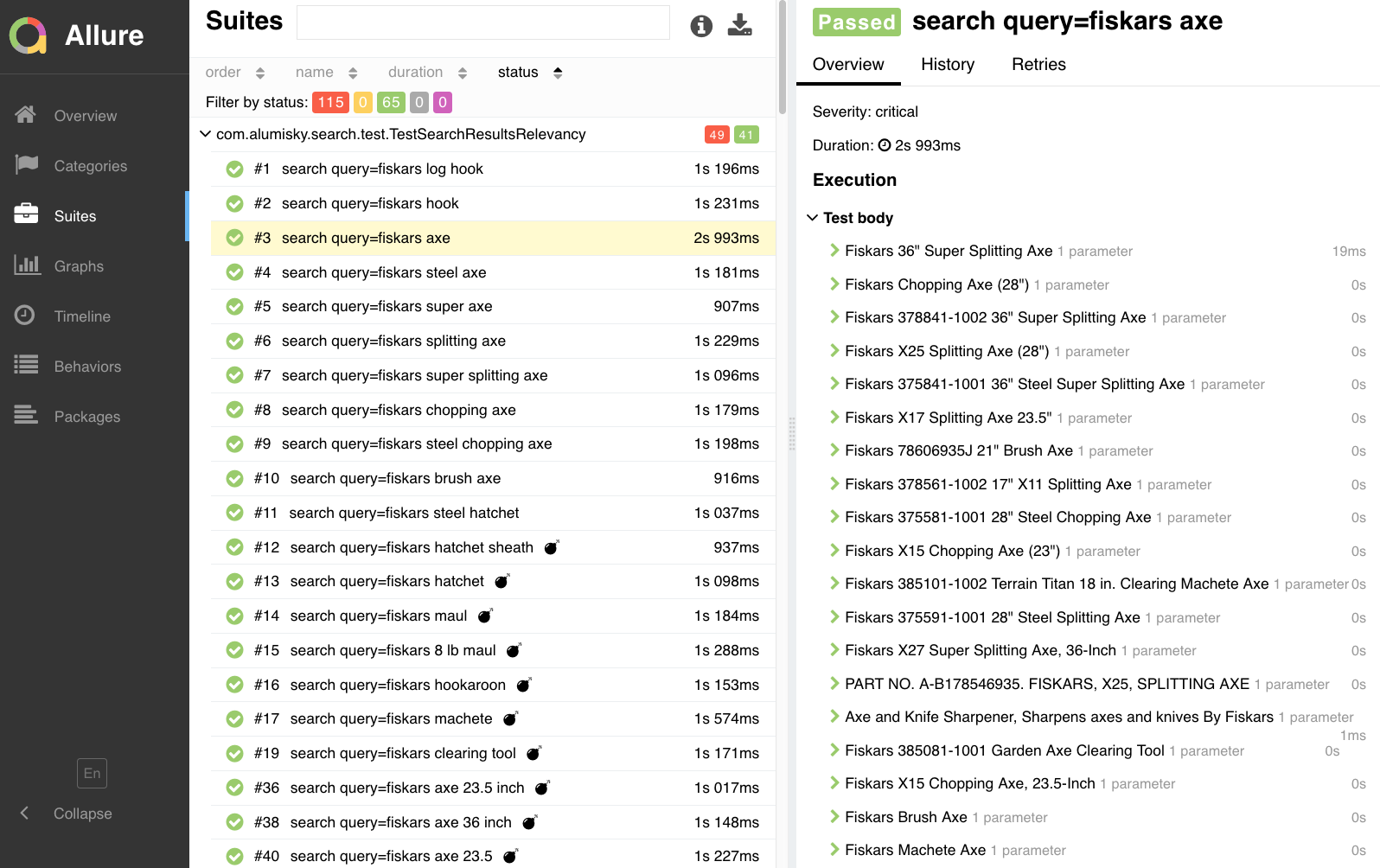The width and height of the screenshot is (1380, 868).
Task: Toggle the passed status filter showing 65
Action: point(391,103)
